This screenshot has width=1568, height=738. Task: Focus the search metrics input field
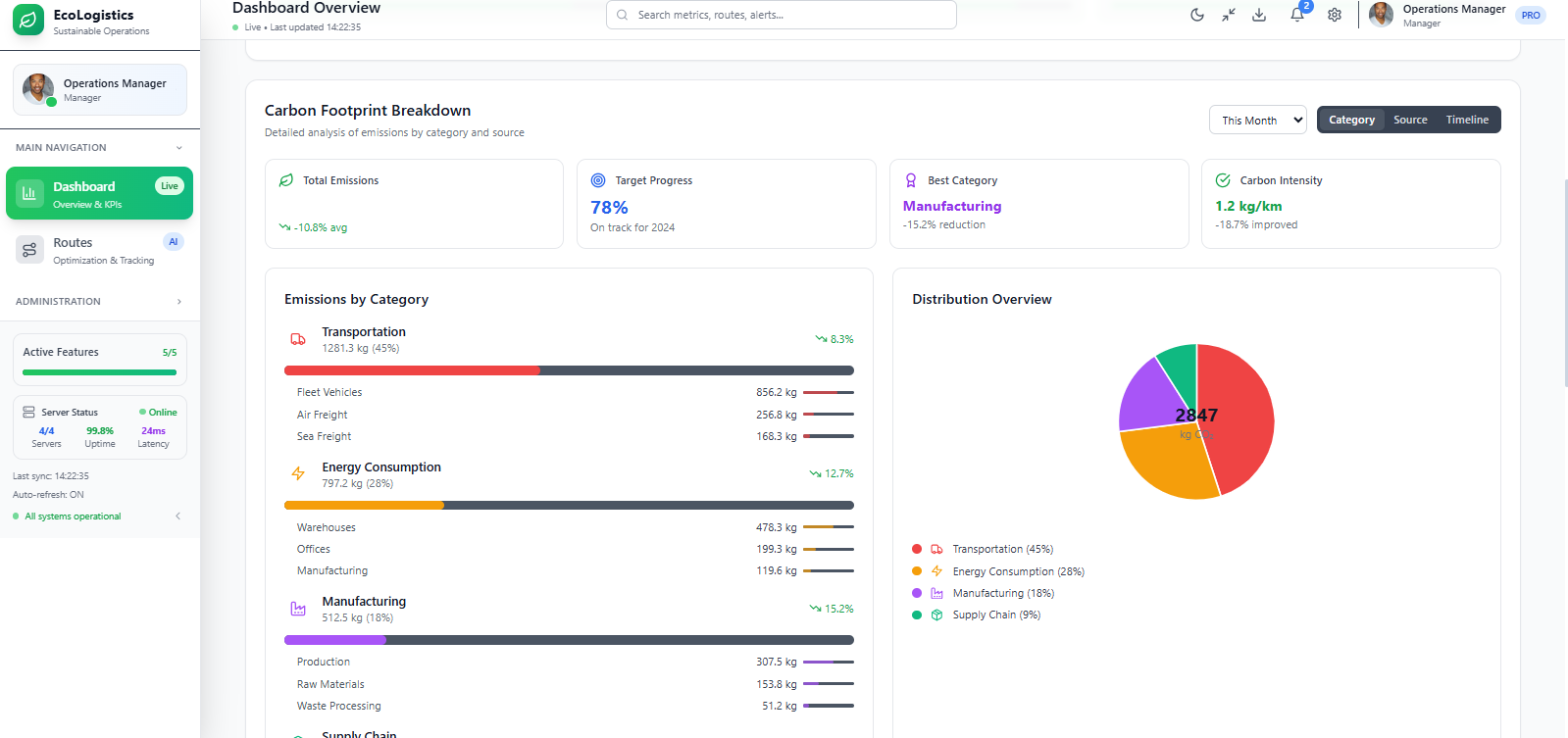(x=782, y=15)
